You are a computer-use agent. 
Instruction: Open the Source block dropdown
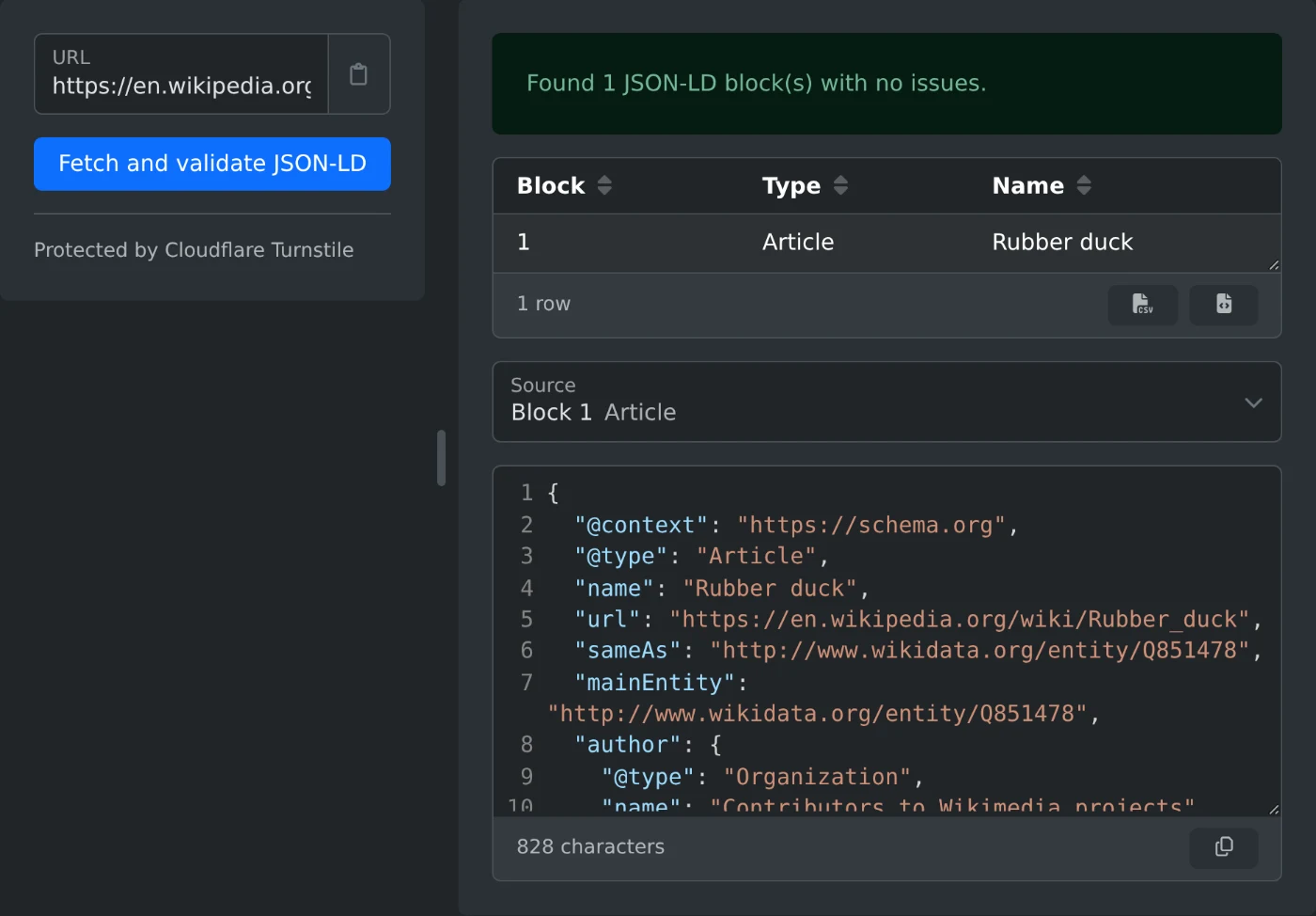pos(886,402)
